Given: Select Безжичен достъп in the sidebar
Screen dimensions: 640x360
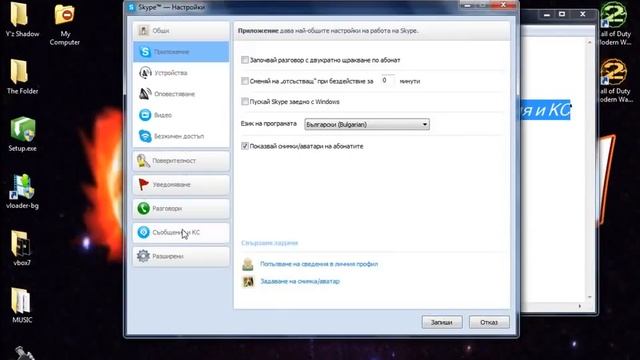Looking at the screenshot, I should (181, 136).
